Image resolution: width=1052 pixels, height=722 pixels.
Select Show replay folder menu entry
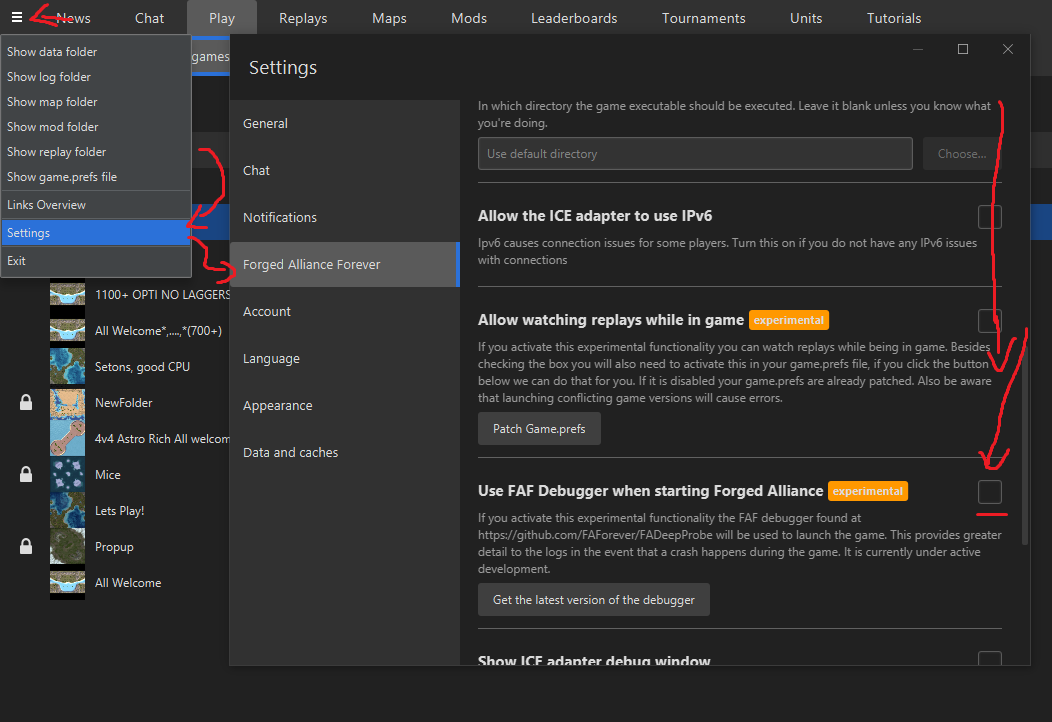[96, 152]
